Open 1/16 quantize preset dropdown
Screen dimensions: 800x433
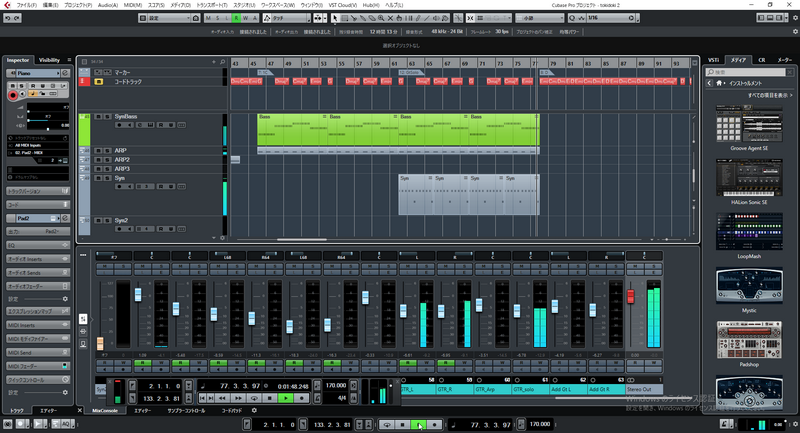(612, 18)
